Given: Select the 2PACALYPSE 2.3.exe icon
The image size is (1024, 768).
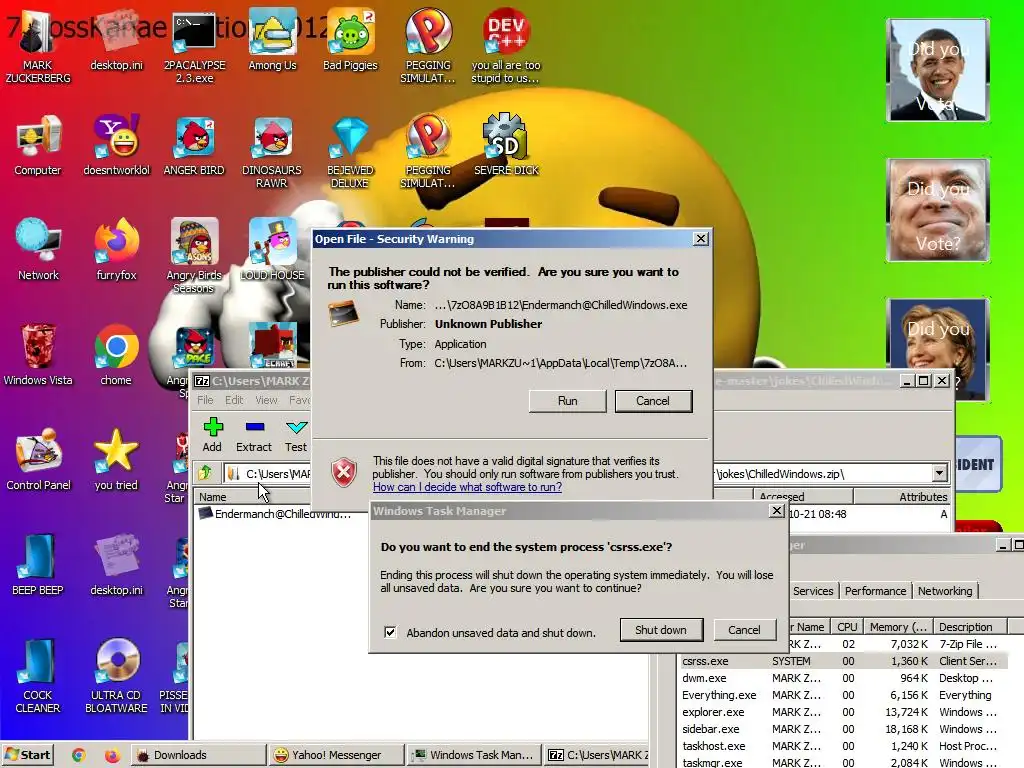Looking at the screenshot, I should [x=194, y=47].
